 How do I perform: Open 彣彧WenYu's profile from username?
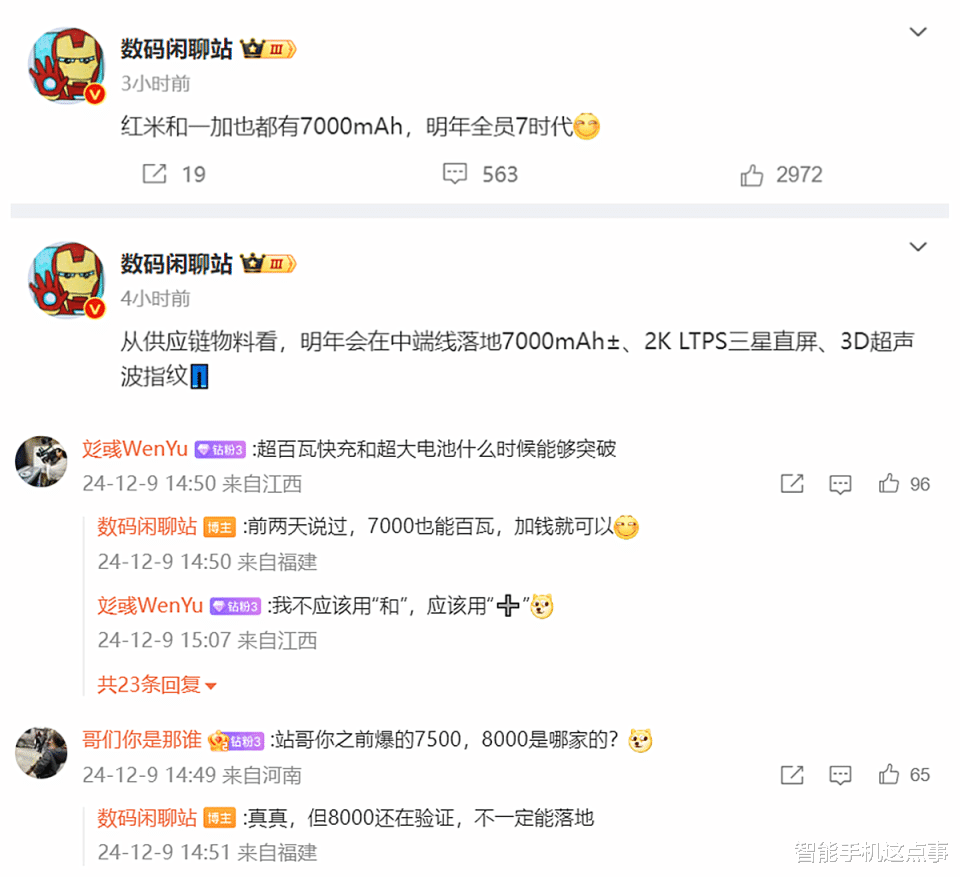[x=135, y=449]
